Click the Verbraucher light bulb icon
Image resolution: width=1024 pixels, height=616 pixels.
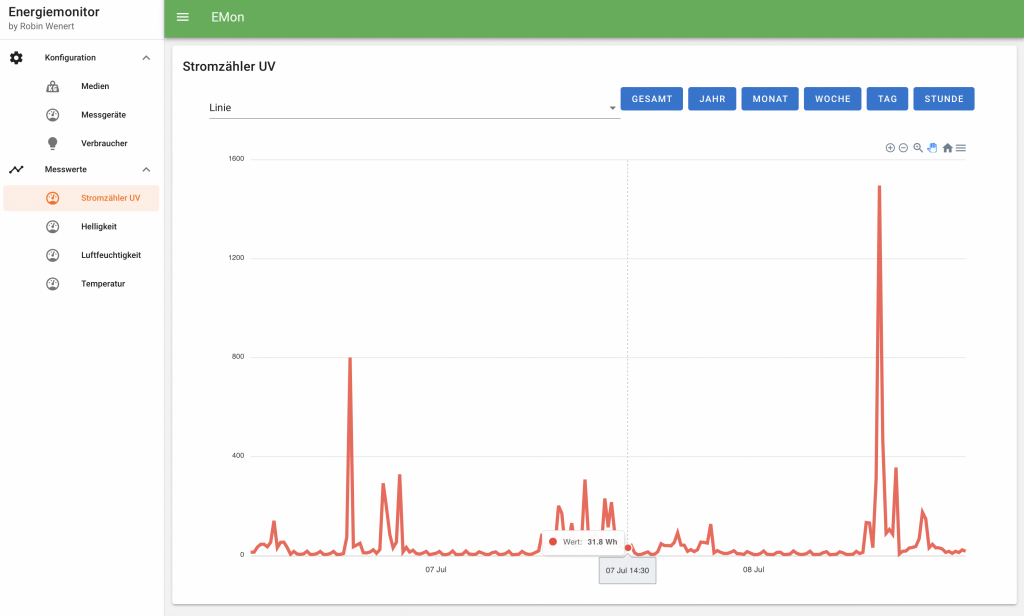53,144
